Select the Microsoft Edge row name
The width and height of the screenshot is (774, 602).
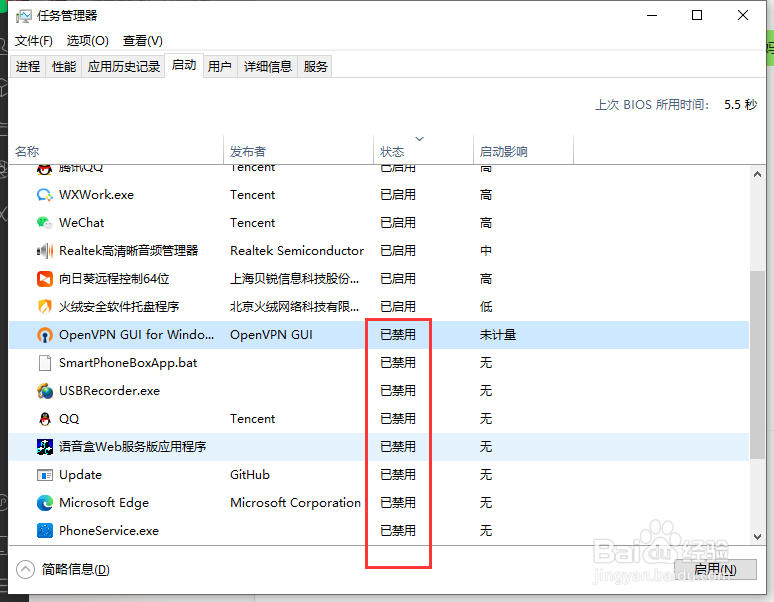point(104,503)
